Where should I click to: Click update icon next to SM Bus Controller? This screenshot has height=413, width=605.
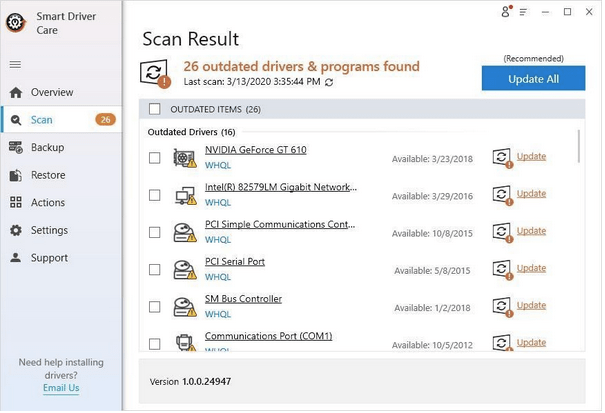502,306
